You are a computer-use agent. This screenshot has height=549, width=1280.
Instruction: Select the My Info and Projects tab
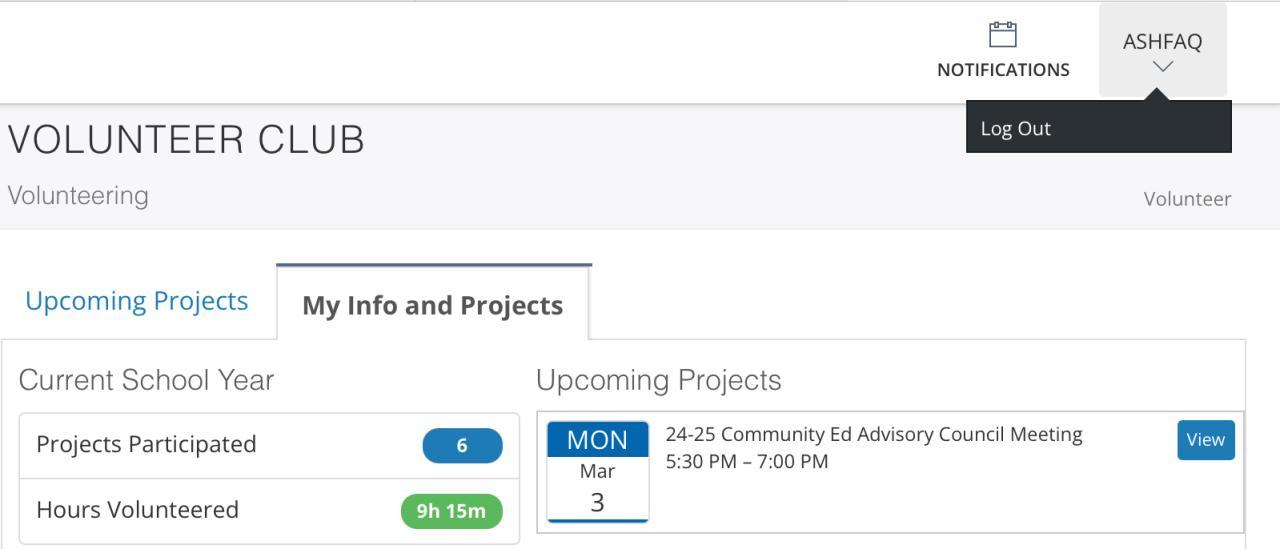[432, 305]
